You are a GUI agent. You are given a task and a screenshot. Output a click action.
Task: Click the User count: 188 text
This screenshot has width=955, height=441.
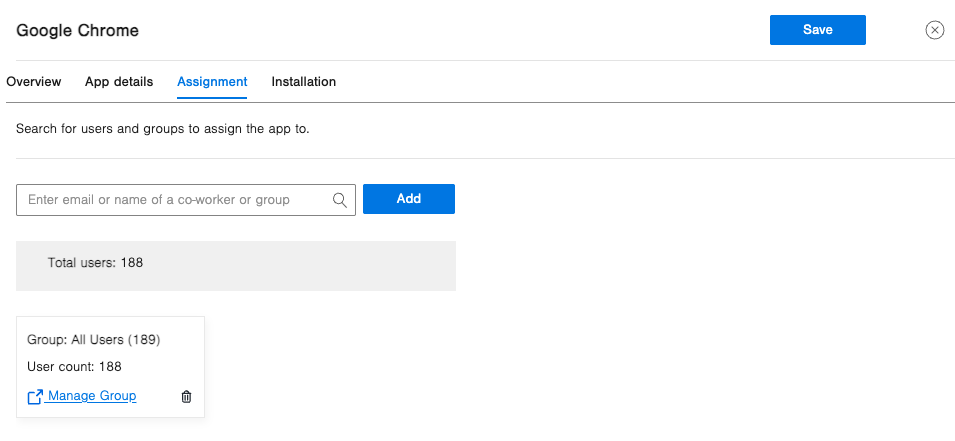click(74, 367)
